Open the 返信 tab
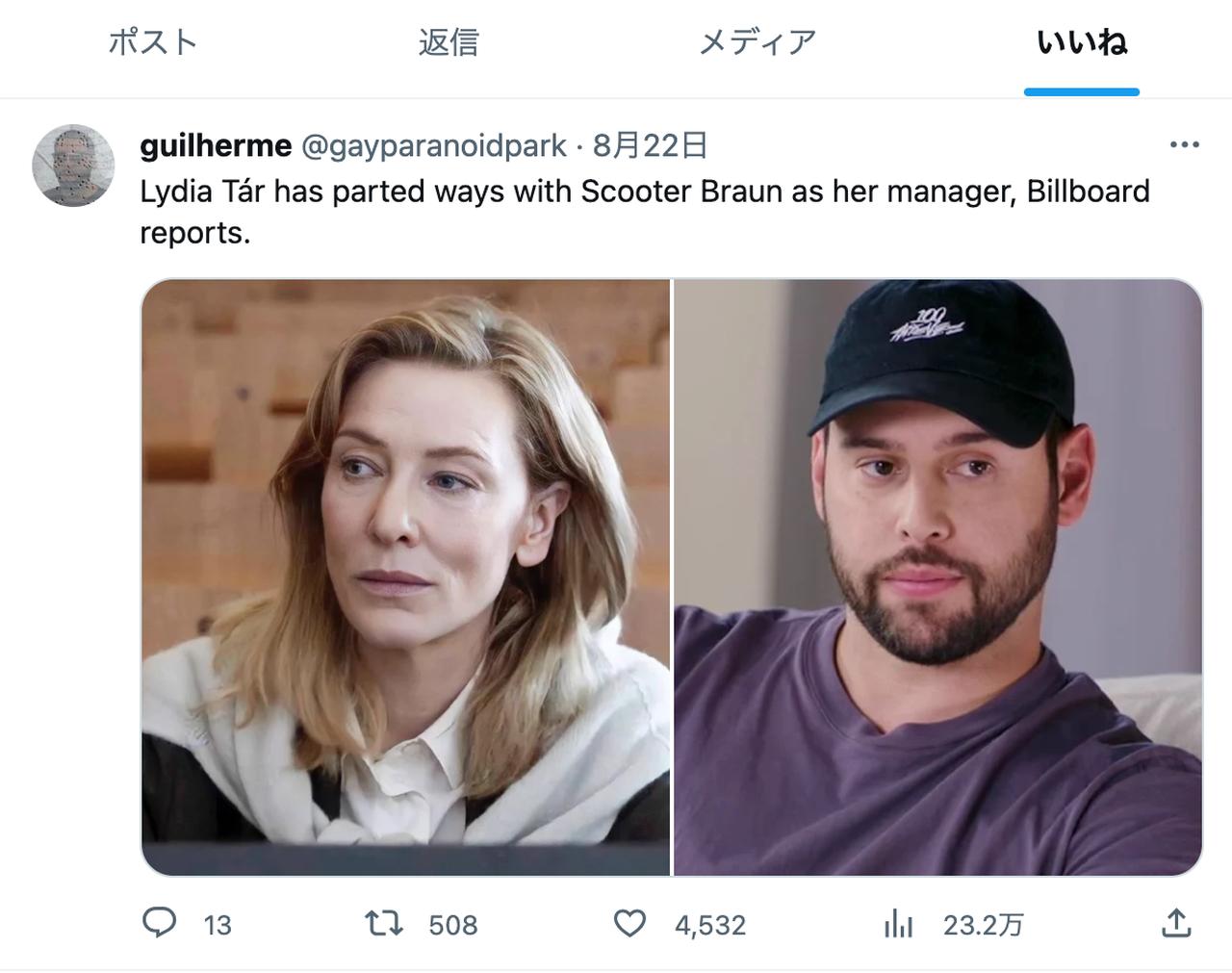This screenshot has width=1232, height=973. point(448,42)
